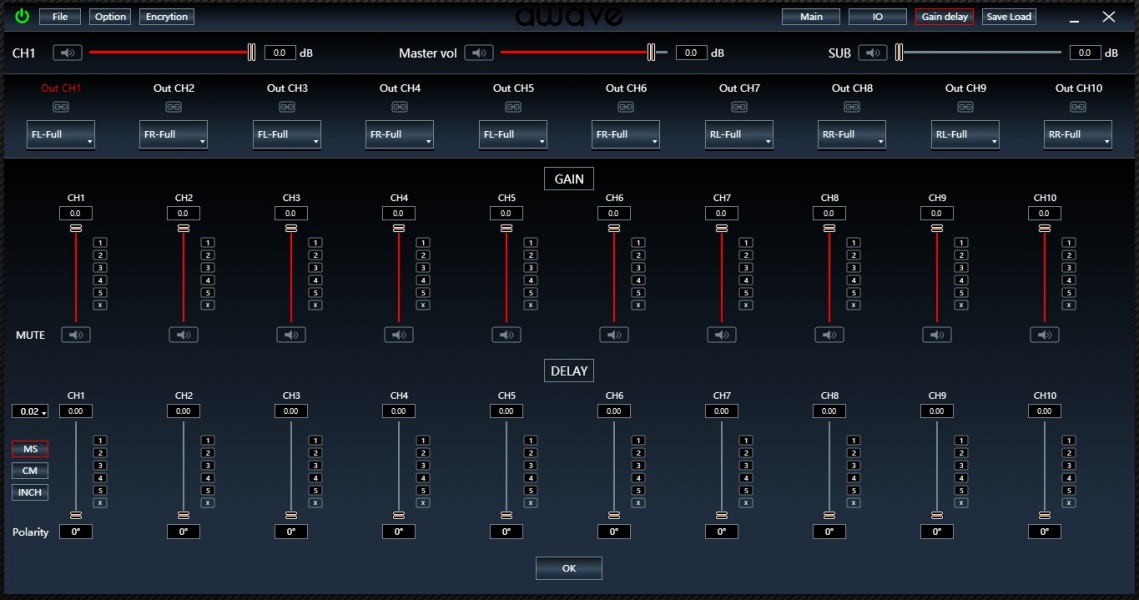Screen dimensions: 1139x600
Task: Open the File menu
Action: click(x=60, y=17)
